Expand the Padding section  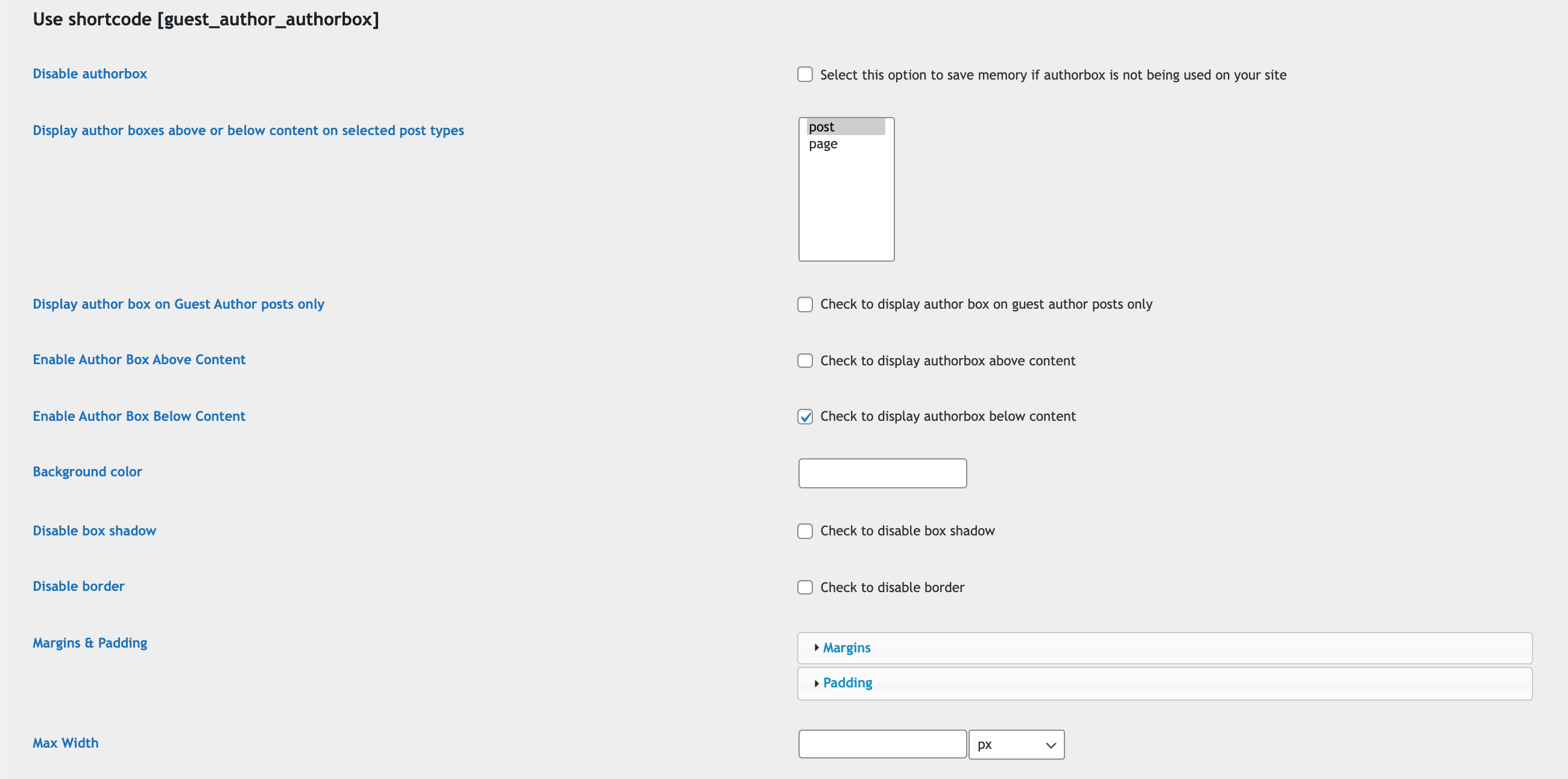pos(1165,683)
